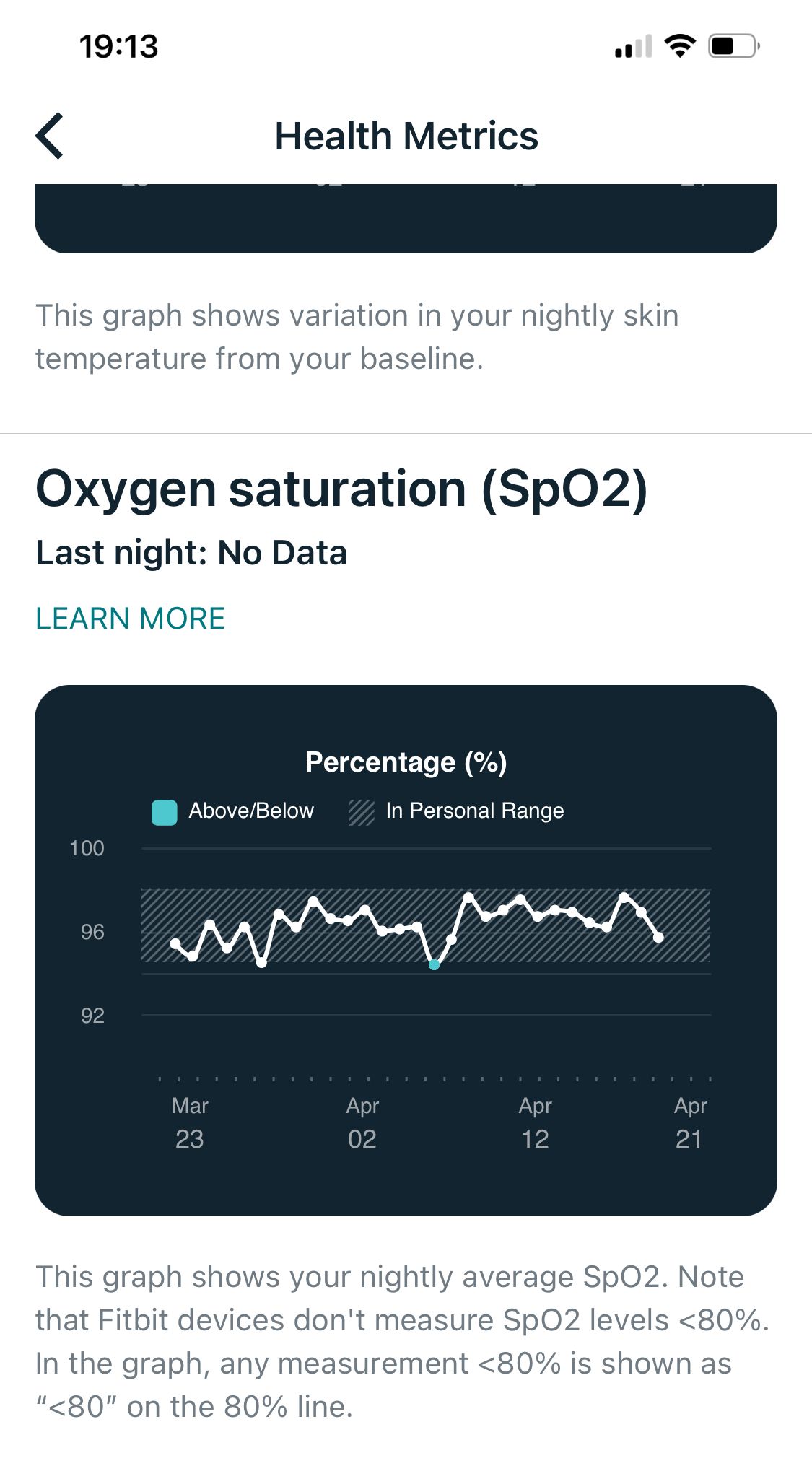Tap the cellular signal bars icon
Screen dimensions: 812x1466
pyautogui.click(x=633, y=47)
